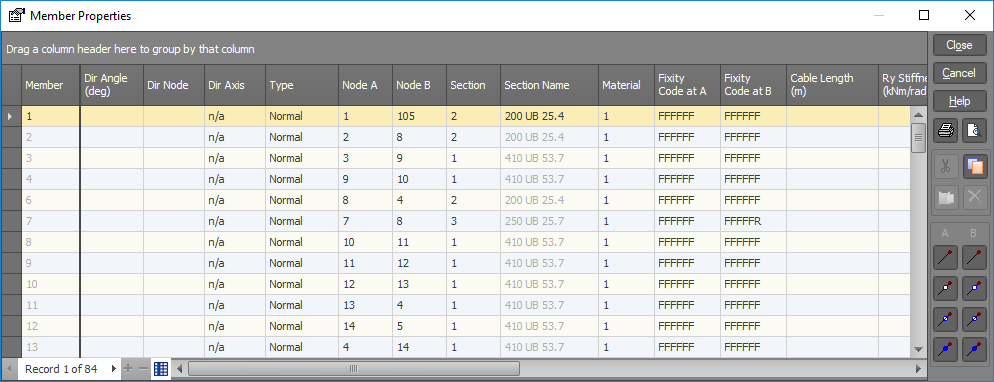The height and width of the screenshot is (382, 994).
Task: Click the X delete icon
Action: 974,198
